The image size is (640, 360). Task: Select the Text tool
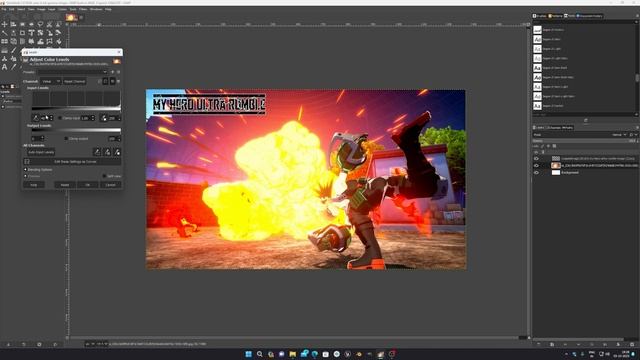pyautogui.click(x=4, y=67)
